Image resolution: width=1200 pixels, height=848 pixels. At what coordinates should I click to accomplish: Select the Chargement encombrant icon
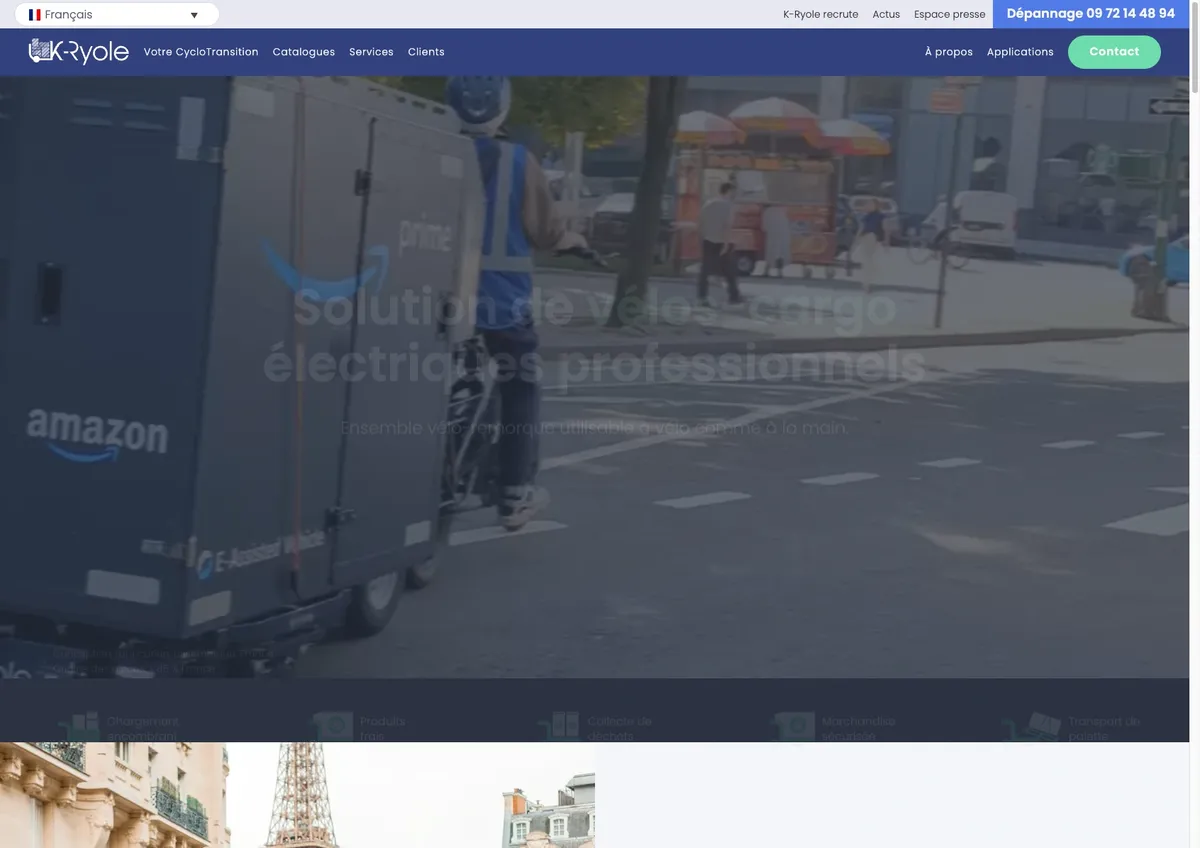[x=79, y=727]
